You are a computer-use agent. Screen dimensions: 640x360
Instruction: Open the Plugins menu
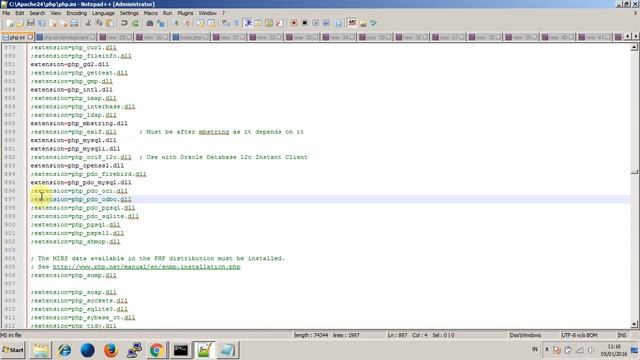[x=185, y=13]
